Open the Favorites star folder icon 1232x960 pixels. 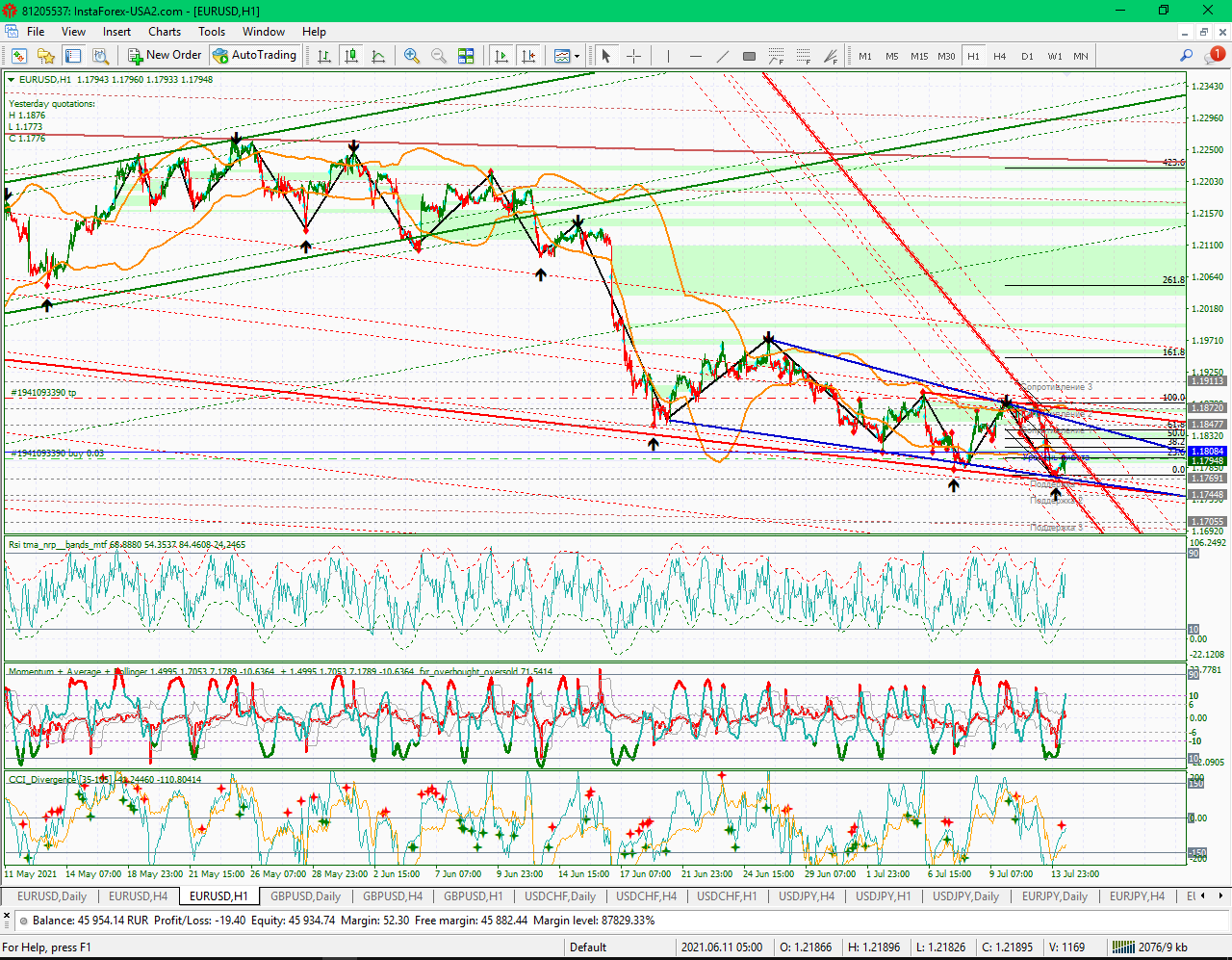pos(45,56)
